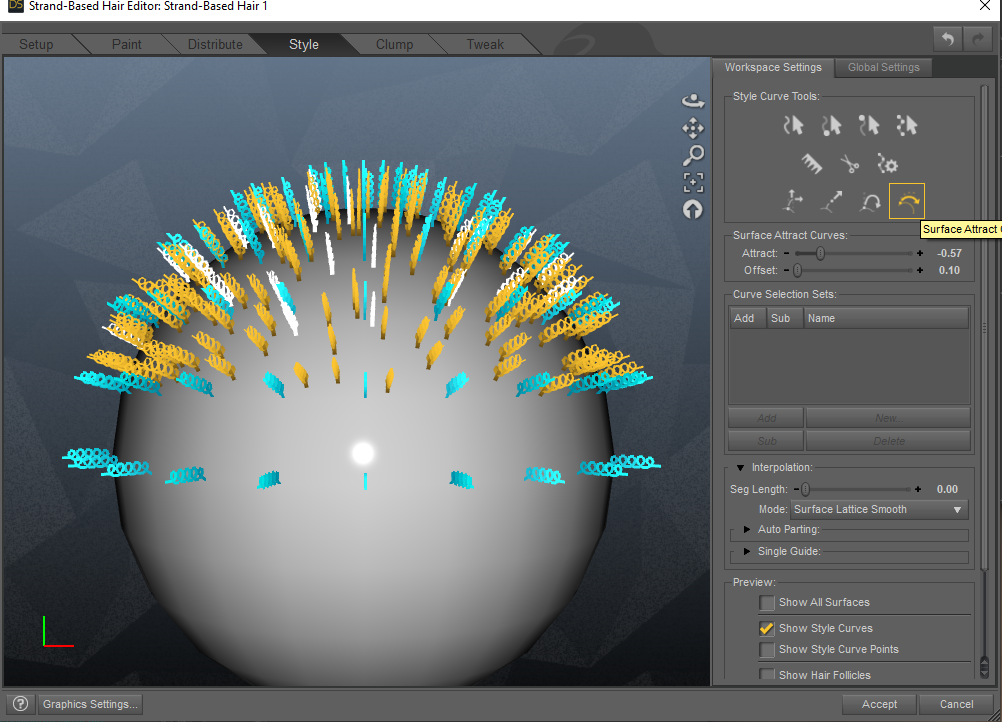Enable Show Style Curve Points checkbox
The image size is (1002, 722).
pyautogui.click(x=767, y=649)
